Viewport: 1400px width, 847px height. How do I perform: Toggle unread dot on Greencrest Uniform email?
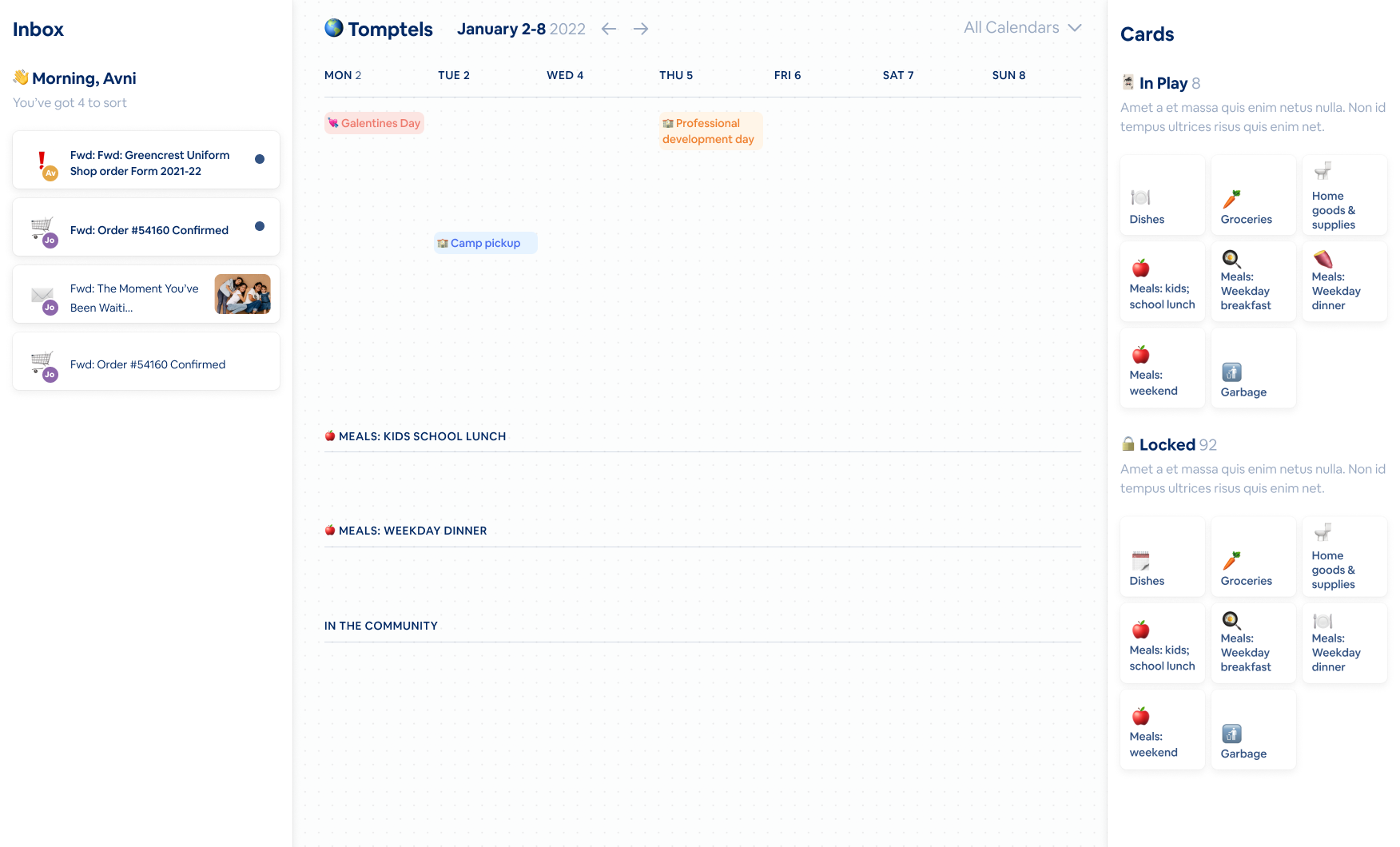pyautogui.click(x=260, y=159)
